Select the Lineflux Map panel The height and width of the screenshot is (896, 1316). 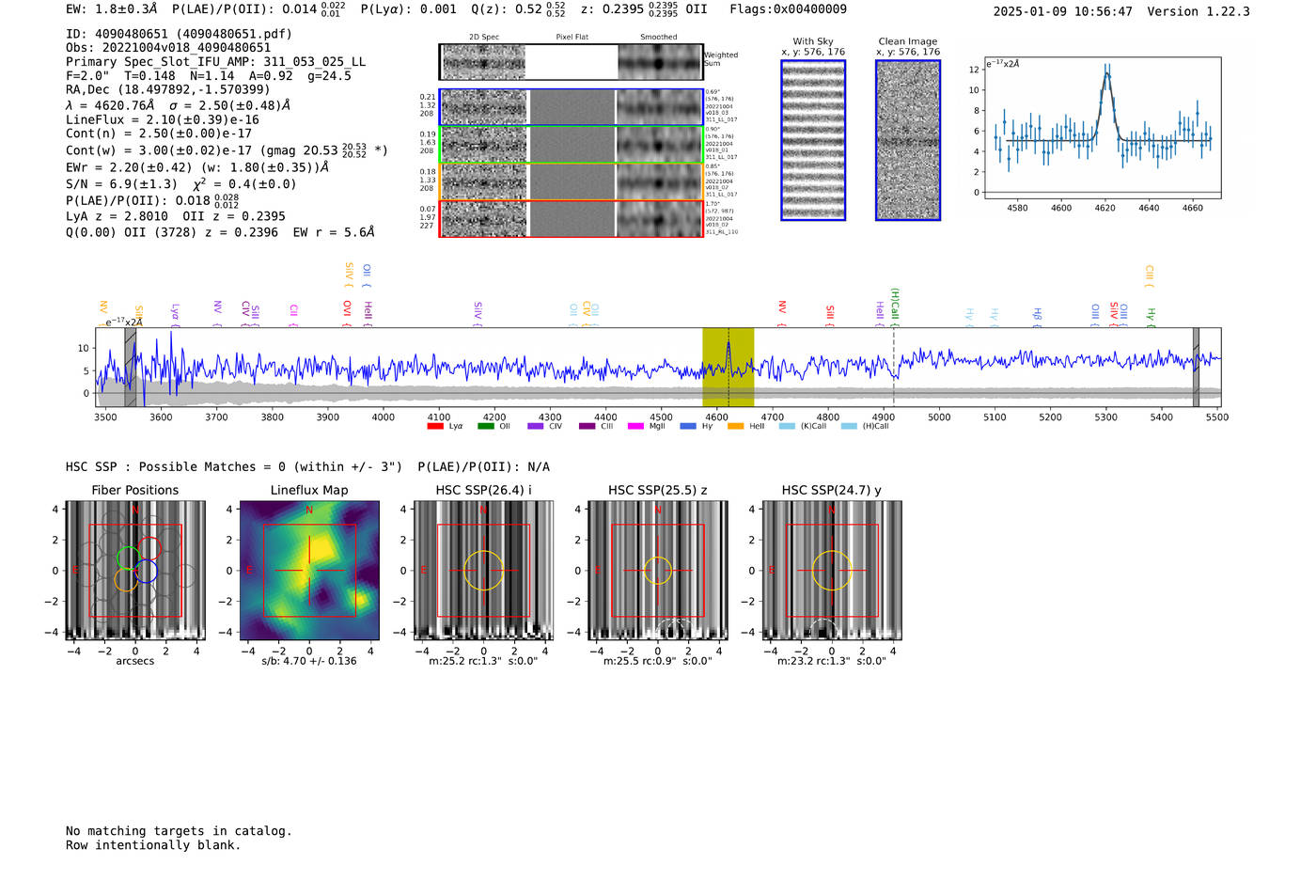309,571
